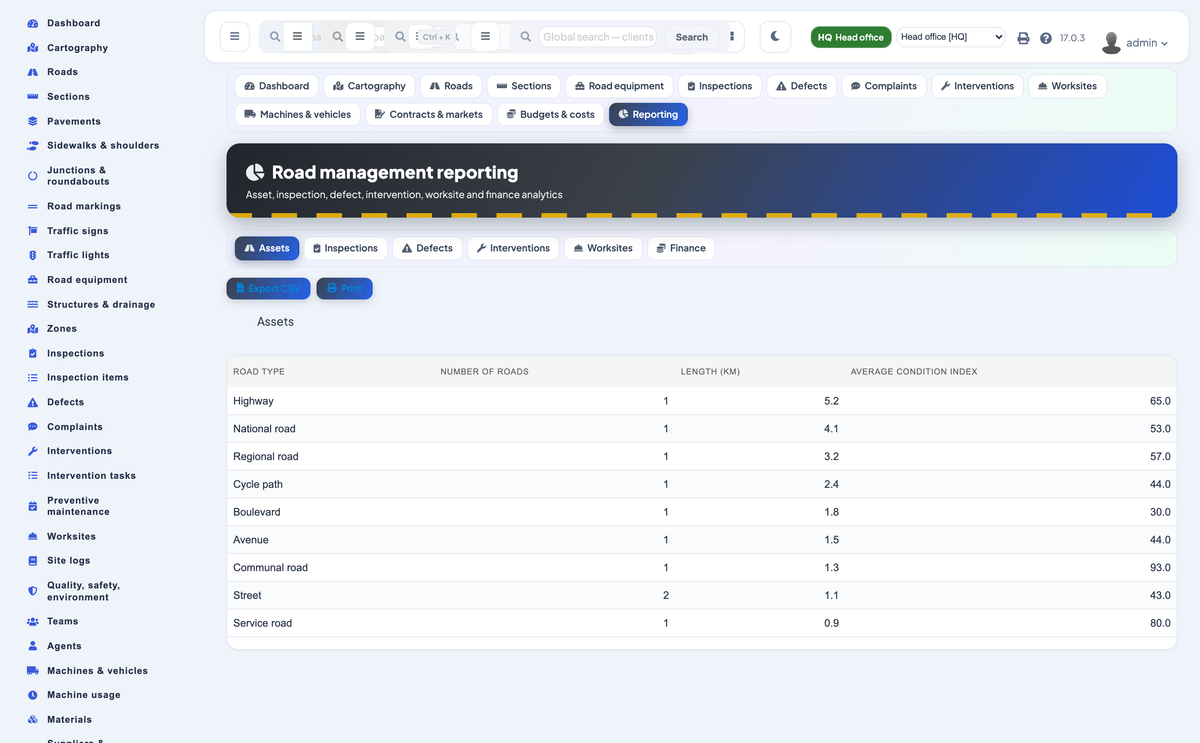Open Preventive maintenance in the sidebar
The image size is (1200, 743).
tap(78, 506)
